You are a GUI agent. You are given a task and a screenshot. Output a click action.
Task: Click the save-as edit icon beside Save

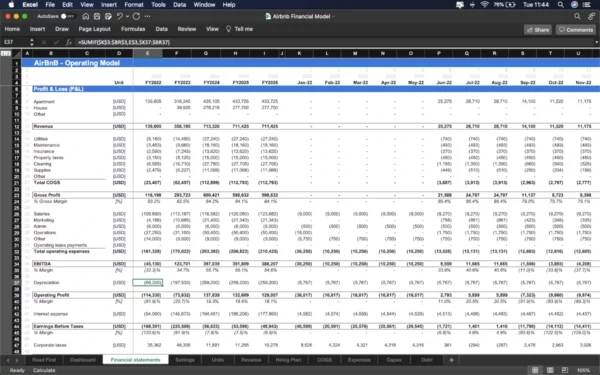[108, 16]
